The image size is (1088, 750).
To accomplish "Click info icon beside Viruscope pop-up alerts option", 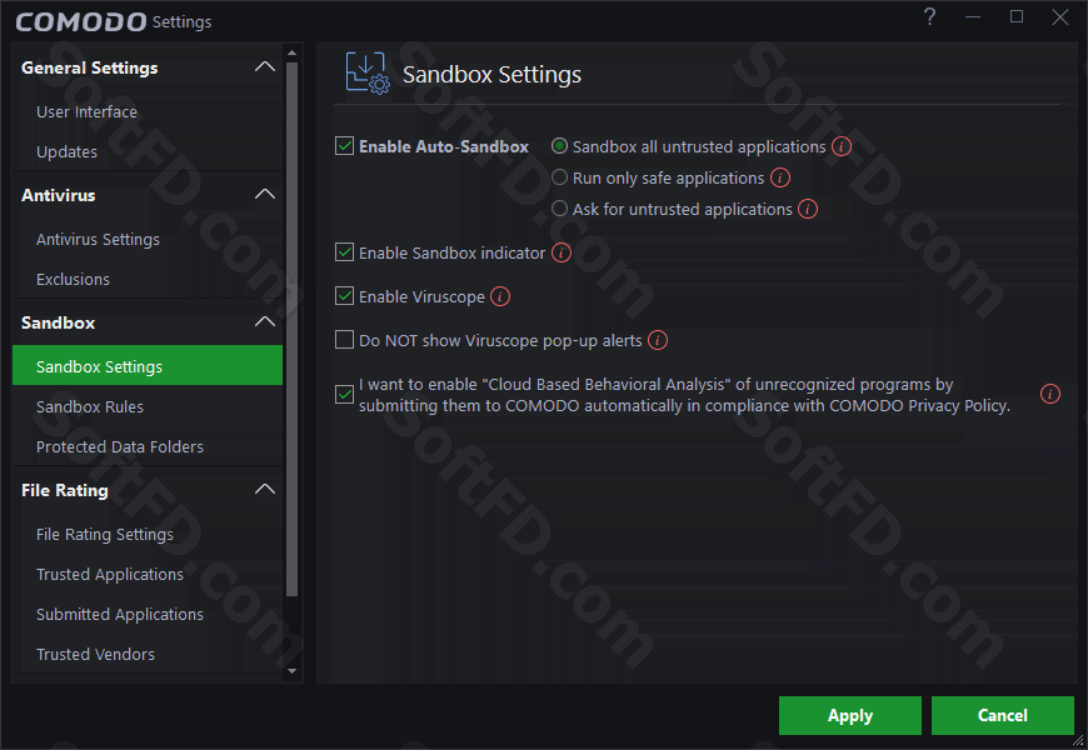I will click(658, 340).
